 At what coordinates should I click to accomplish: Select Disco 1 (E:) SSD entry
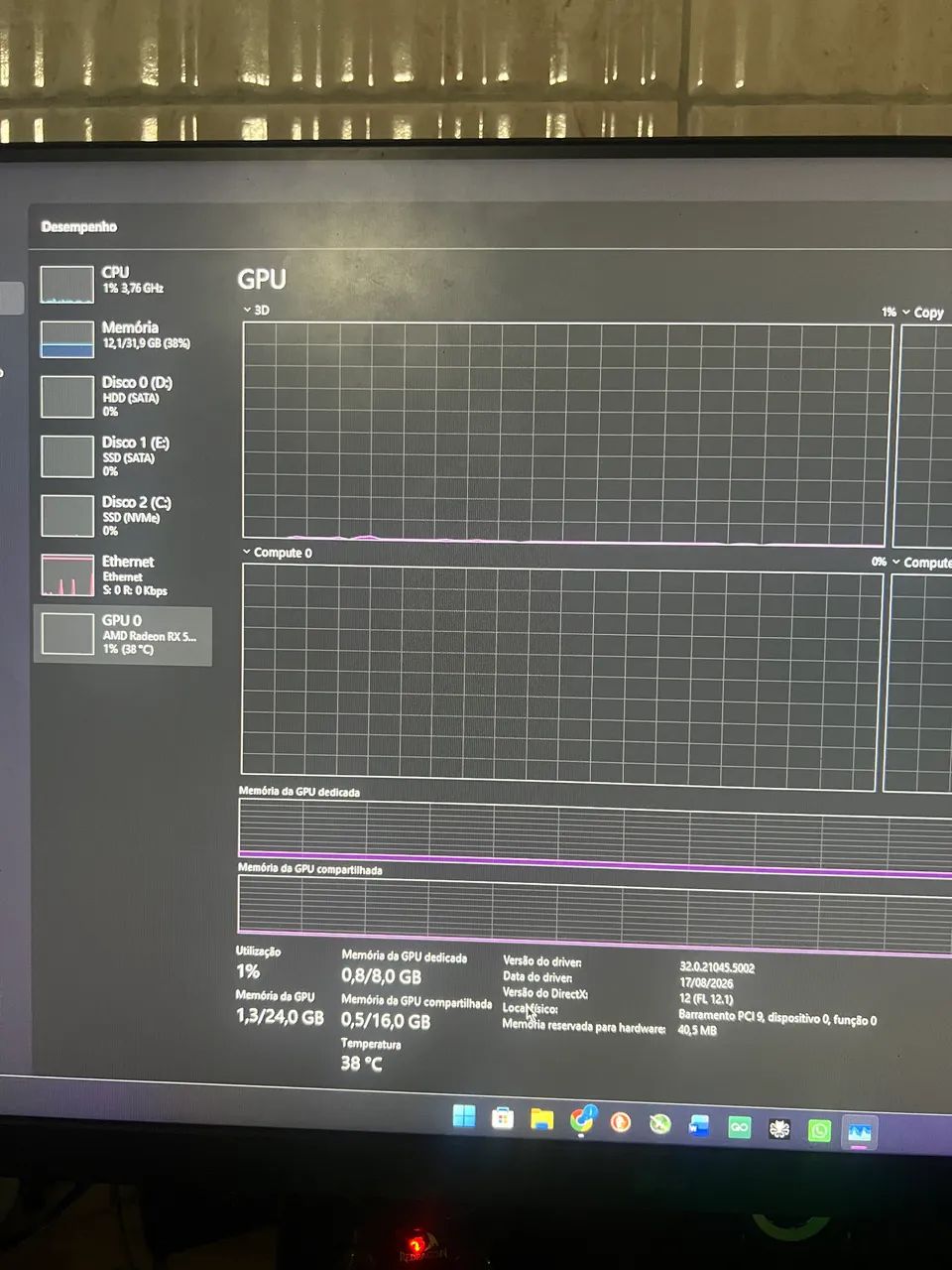123,455
